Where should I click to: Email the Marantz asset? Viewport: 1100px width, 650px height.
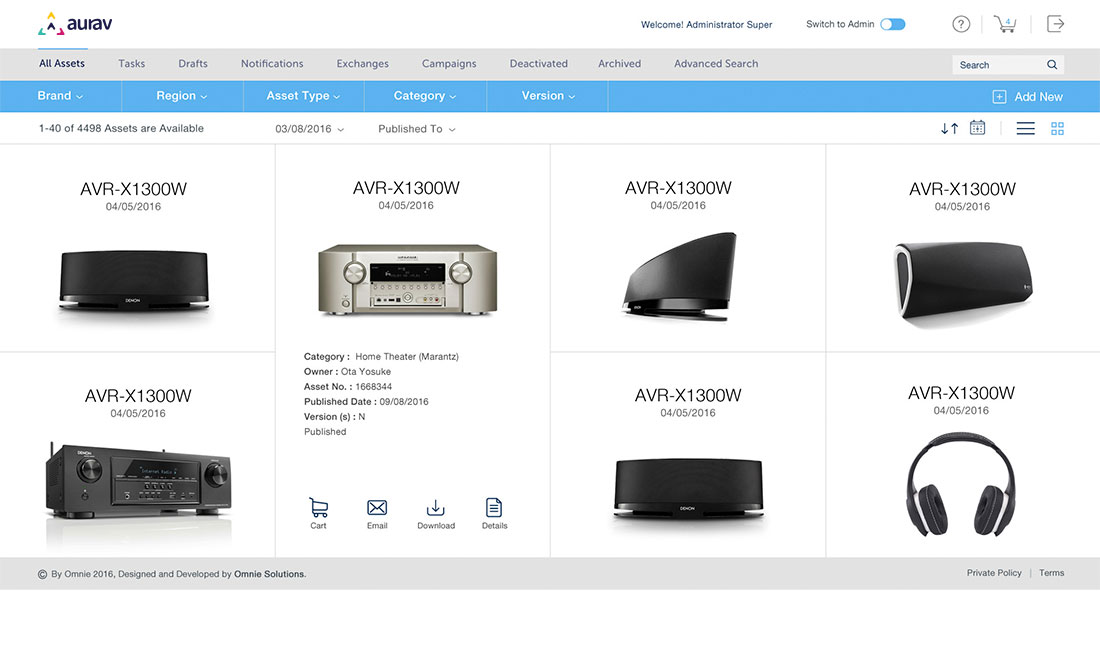pos(377,514)
